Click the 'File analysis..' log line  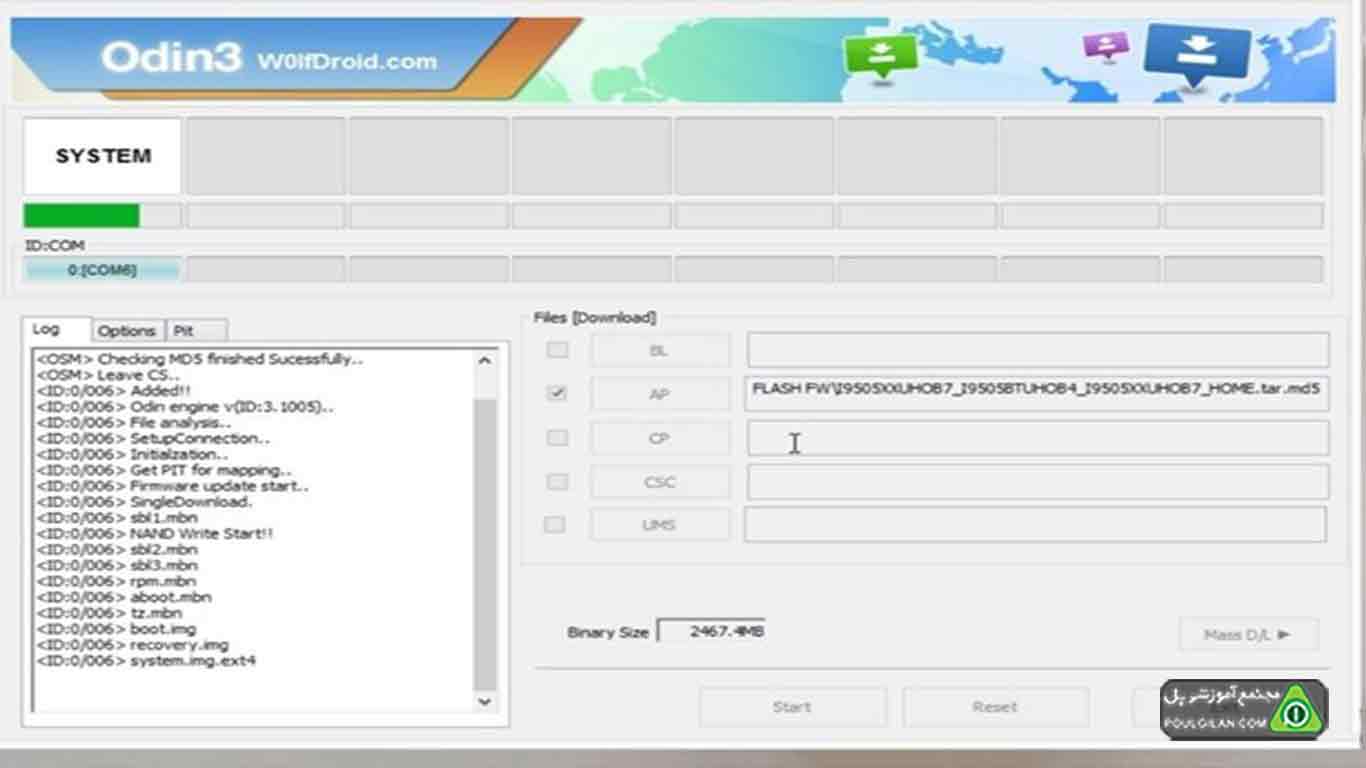click(134, 423)
